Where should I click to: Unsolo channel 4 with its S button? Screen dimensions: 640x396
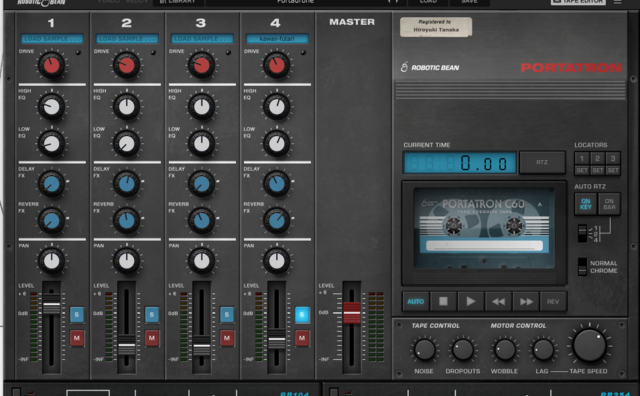pos(302,315)
